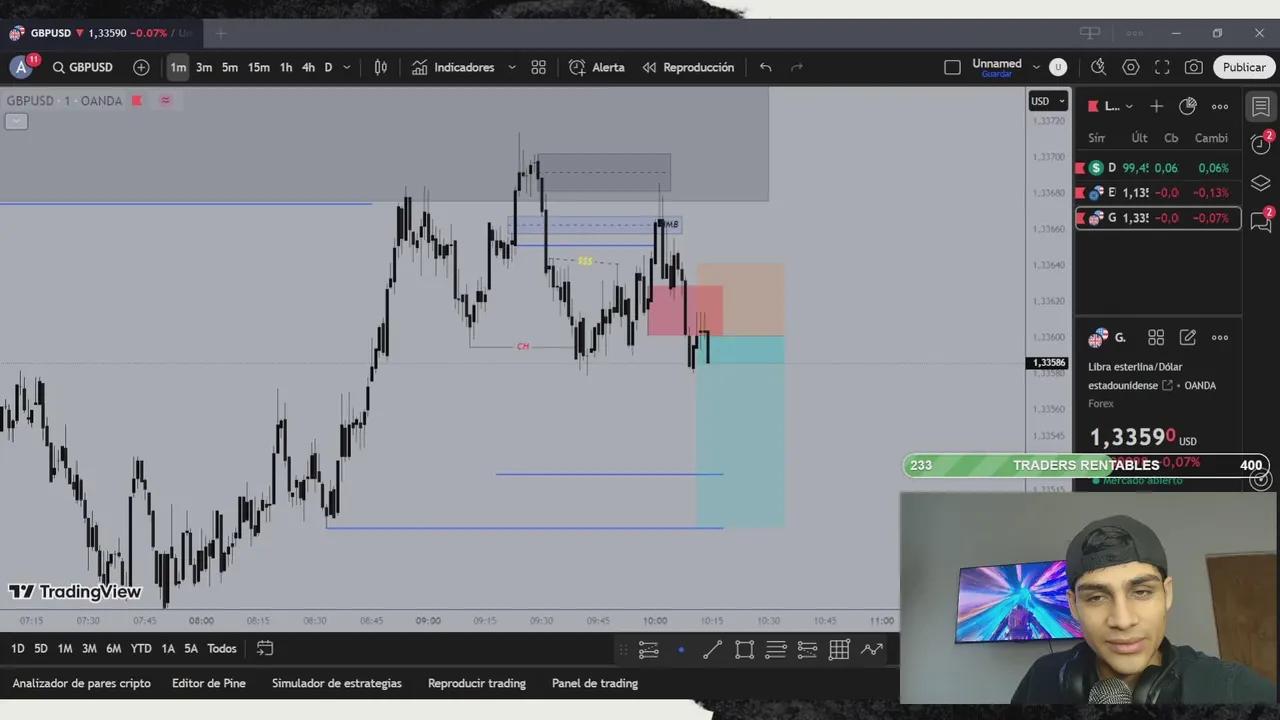1280x720 pixels.
Task: Select the 15m timeframe
Action: coord(259,67)
